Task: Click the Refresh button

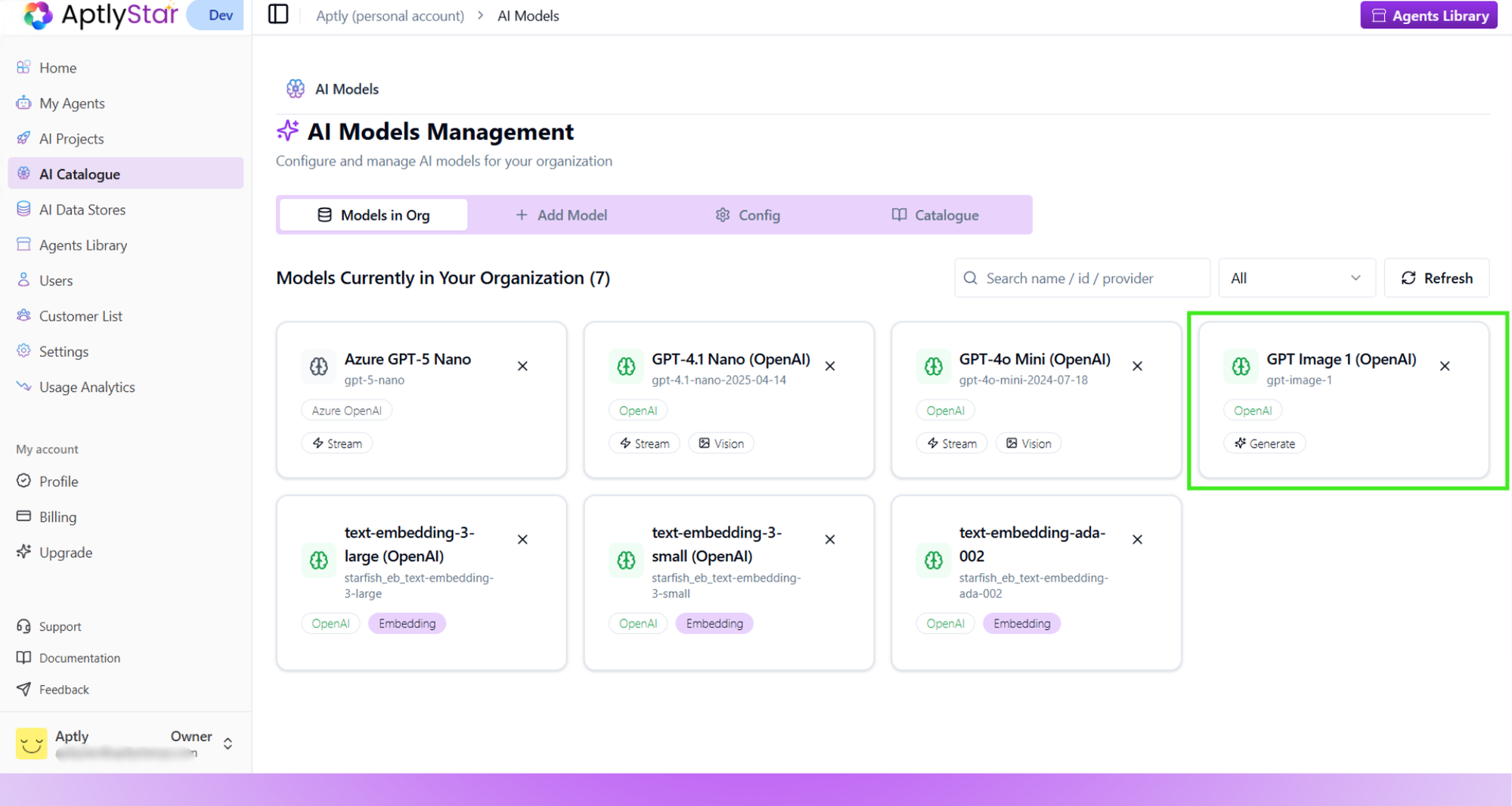Action: click(x=1436, y=278)
